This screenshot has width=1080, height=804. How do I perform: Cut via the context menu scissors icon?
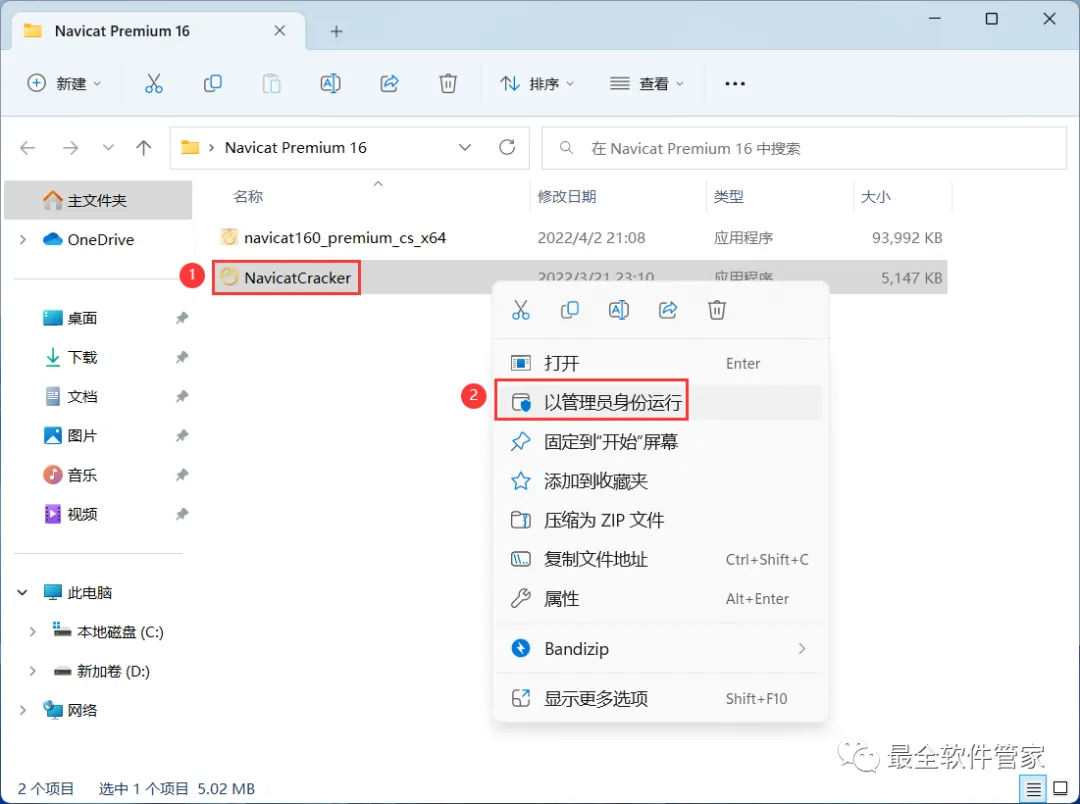coord(521,310)
